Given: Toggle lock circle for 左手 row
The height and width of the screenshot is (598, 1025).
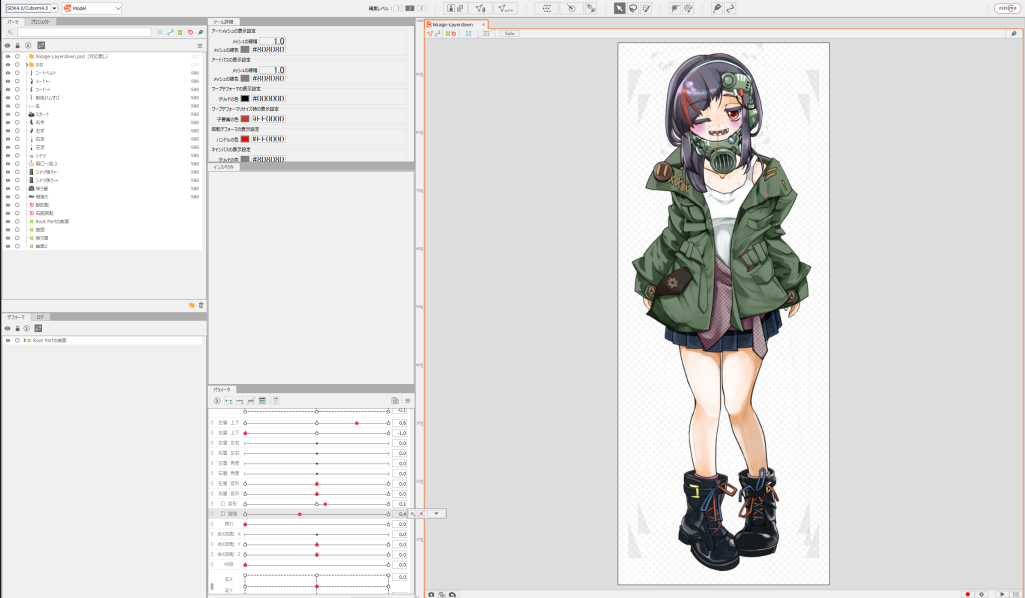Looking at the screenshot, I should click(18, 131).
